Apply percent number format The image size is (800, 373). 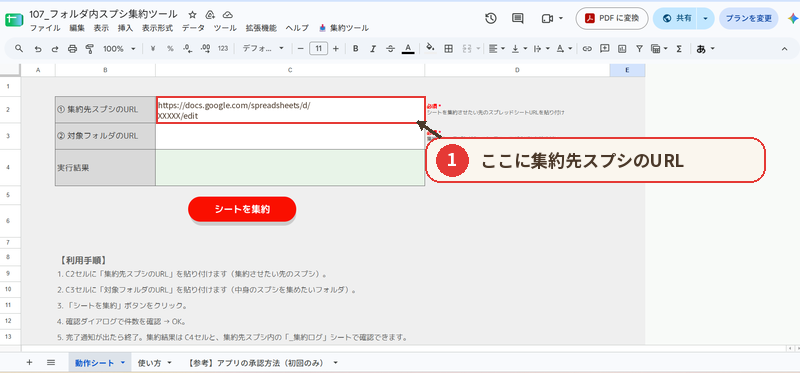[x=170, y=49]
